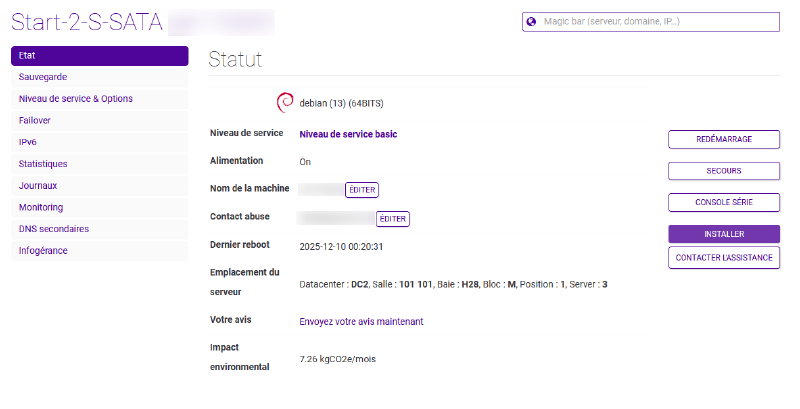Screen dimensions: 800x409
Task: Click CONTACTER L'ASSISTANCE
Action: [x=724, y=258]
